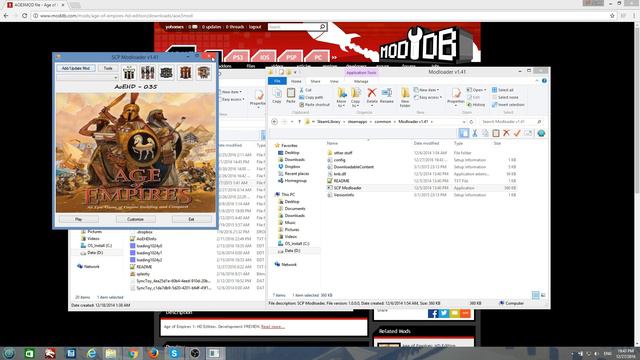The width and height of the screenshot is (640, 360).
Task: Click the fourth game icon in SCP Modloader
Action: [x=185, y=73]
